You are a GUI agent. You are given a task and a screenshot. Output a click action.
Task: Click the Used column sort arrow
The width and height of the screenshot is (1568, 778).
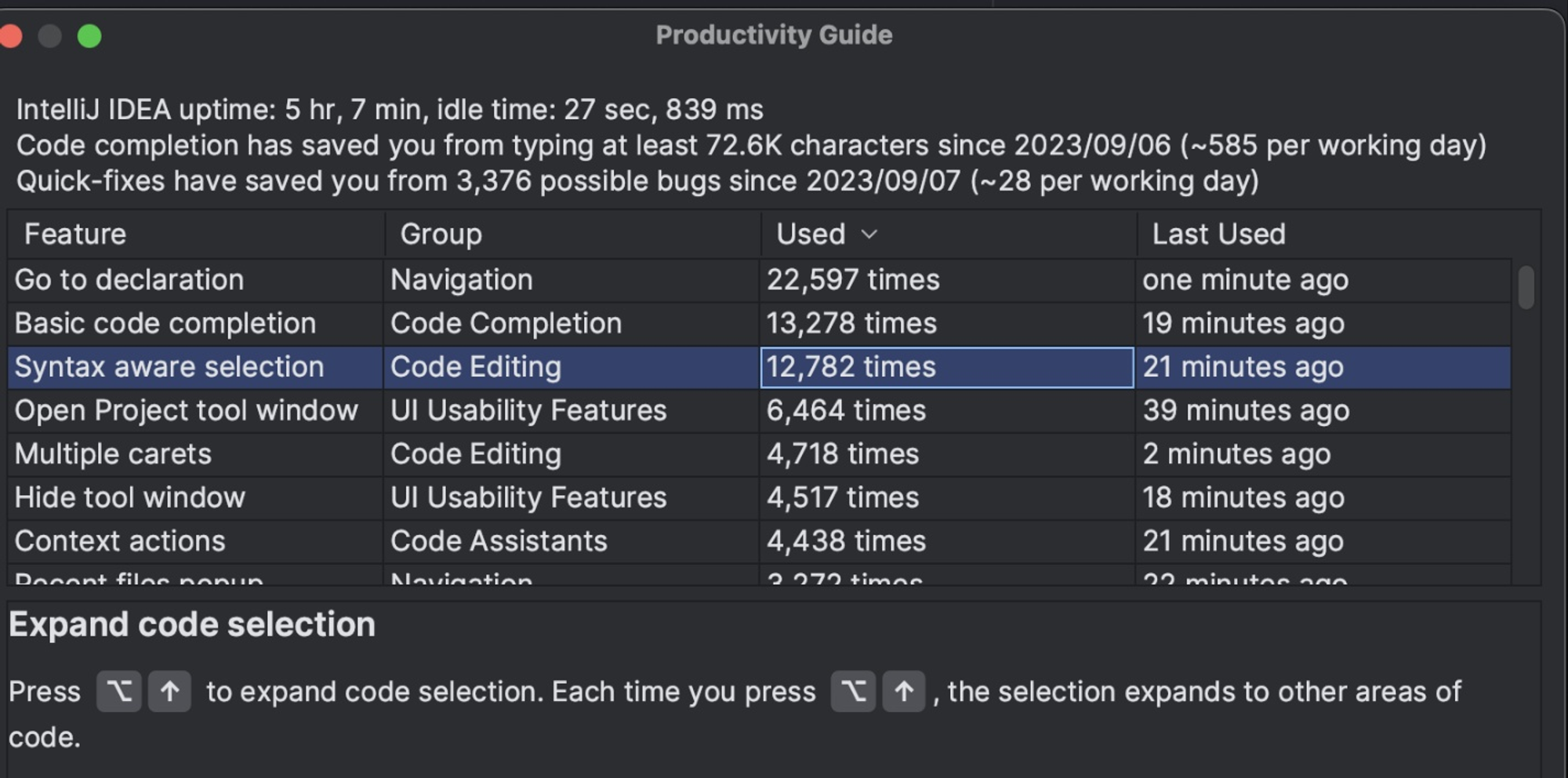pyautogui.click(x=869, y=234)
